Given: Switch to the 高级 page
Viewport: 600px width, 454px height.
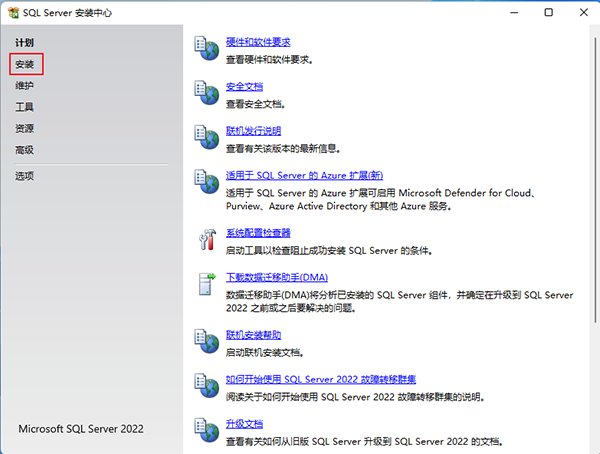Looking at the screenshot, I should coord(24,150).
